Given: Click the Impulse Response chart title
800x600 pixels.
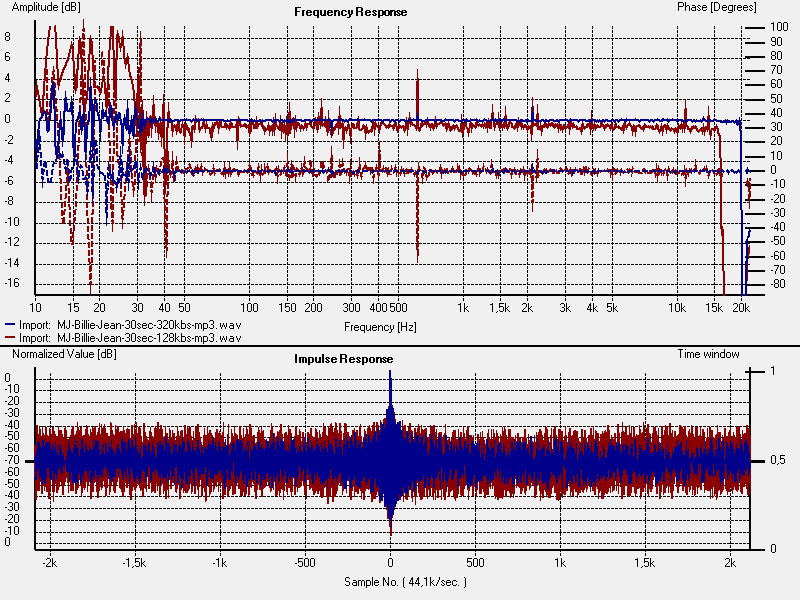Looking at the screenshot, I should point(343,359).
